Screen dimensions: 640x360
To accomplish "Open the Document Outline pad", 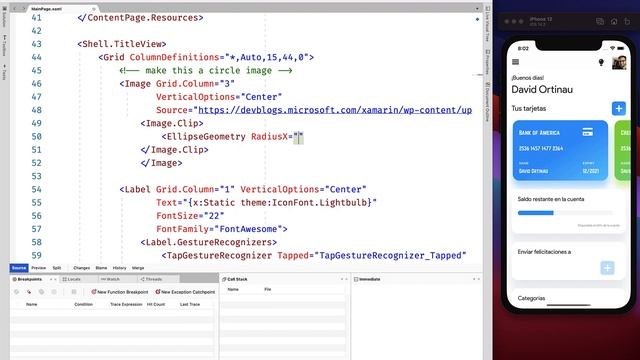I will 487,102.
